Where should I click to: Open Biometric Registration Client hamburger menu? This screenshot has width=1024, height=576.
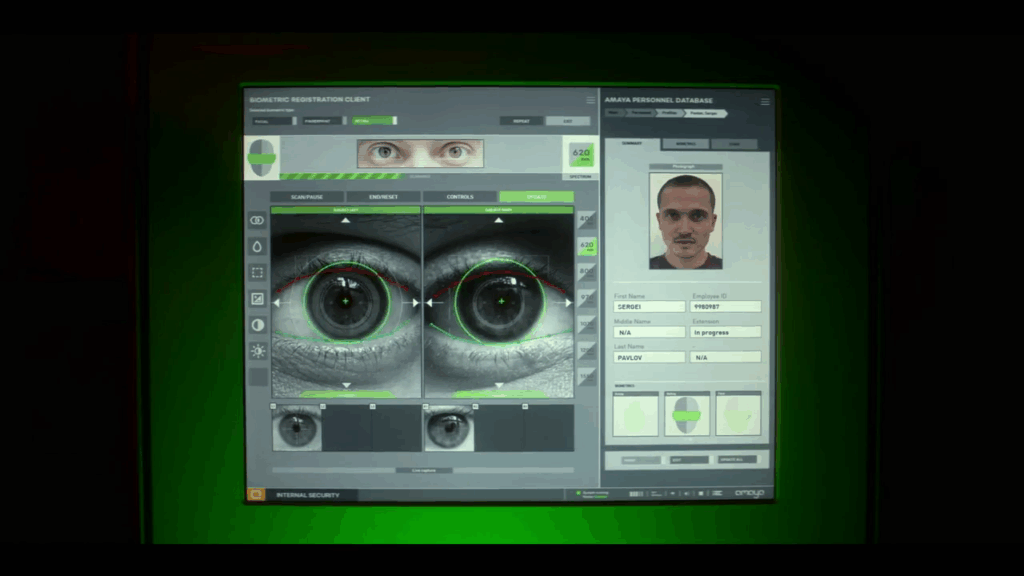pos(590,100)
